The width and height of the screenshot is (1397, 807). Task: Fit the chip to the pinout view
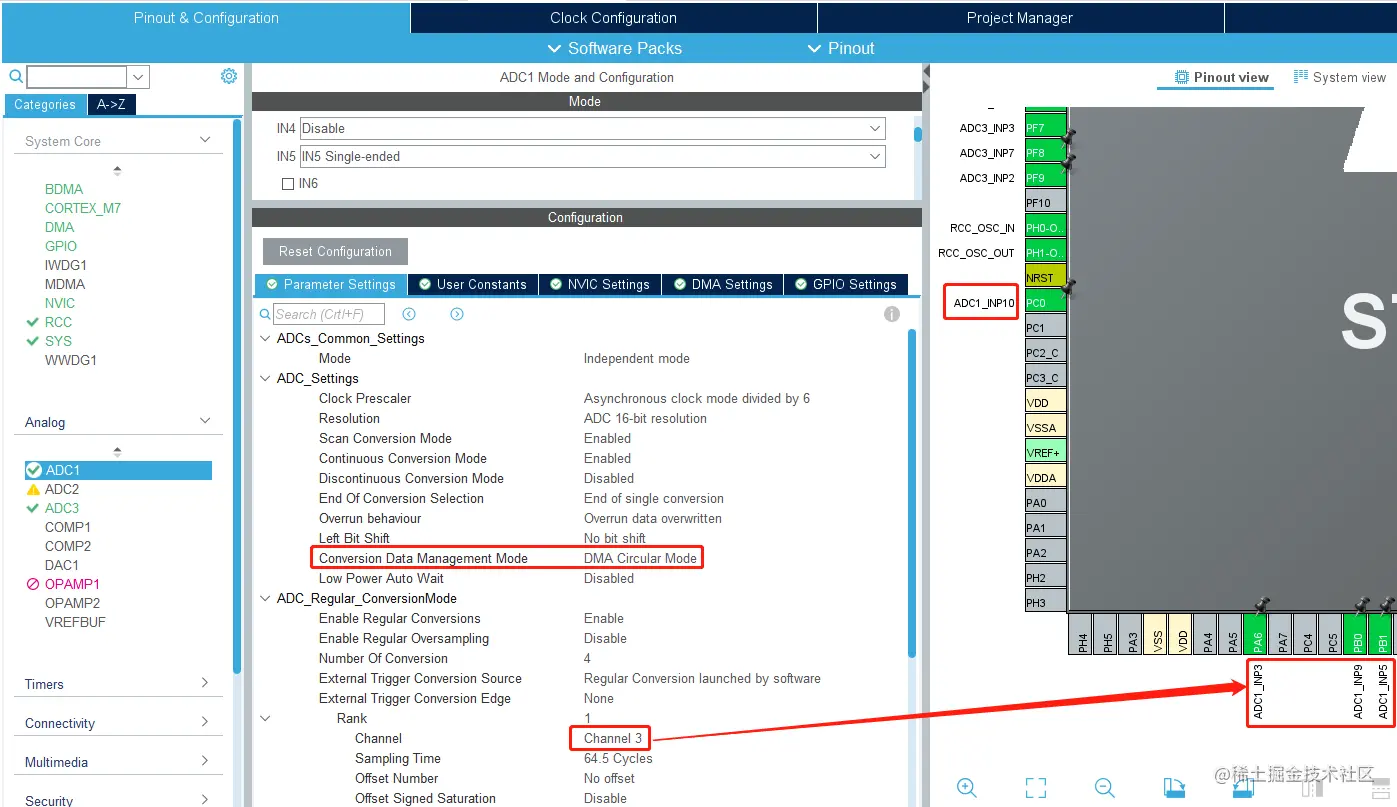click(x=1036, y=787)
